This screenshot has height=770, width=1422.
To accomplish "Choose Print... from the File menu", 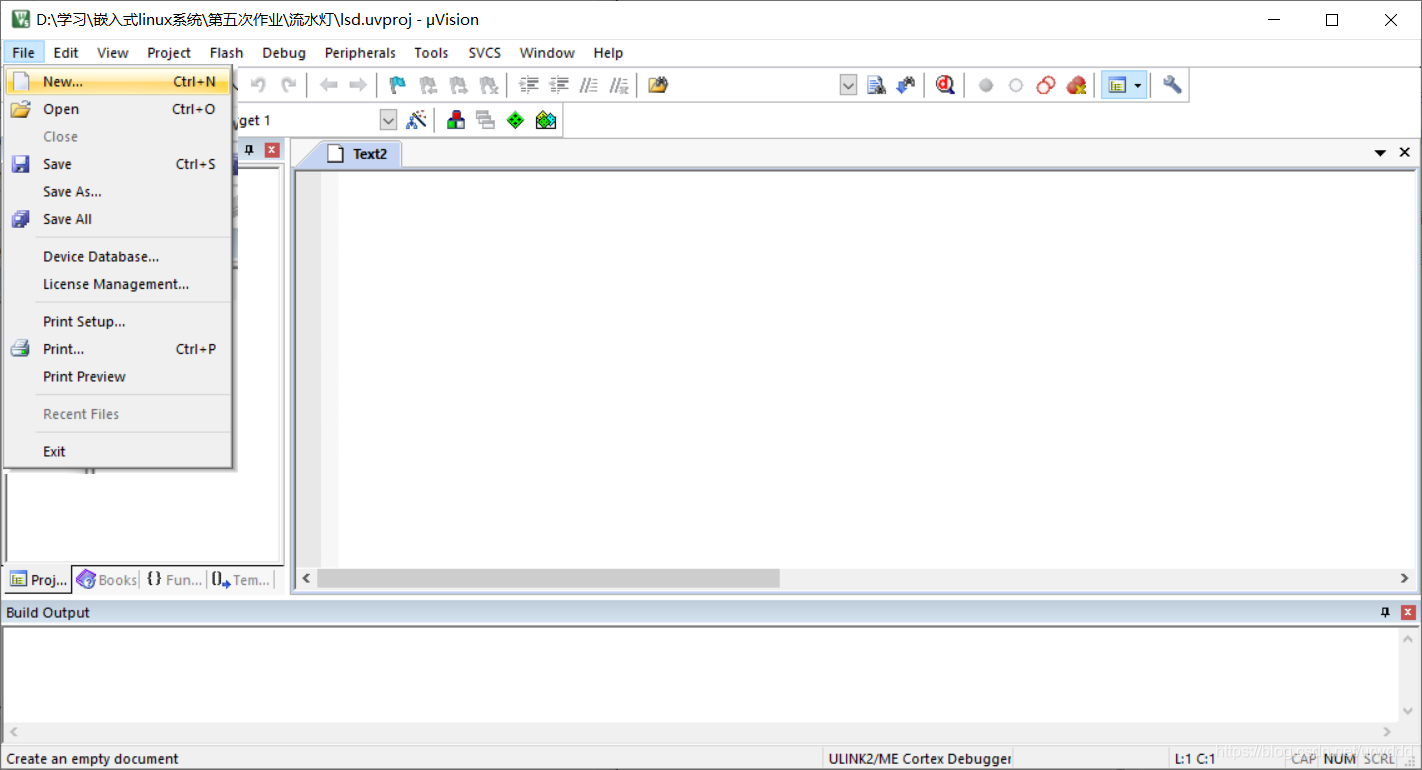I will pos(119,349).
